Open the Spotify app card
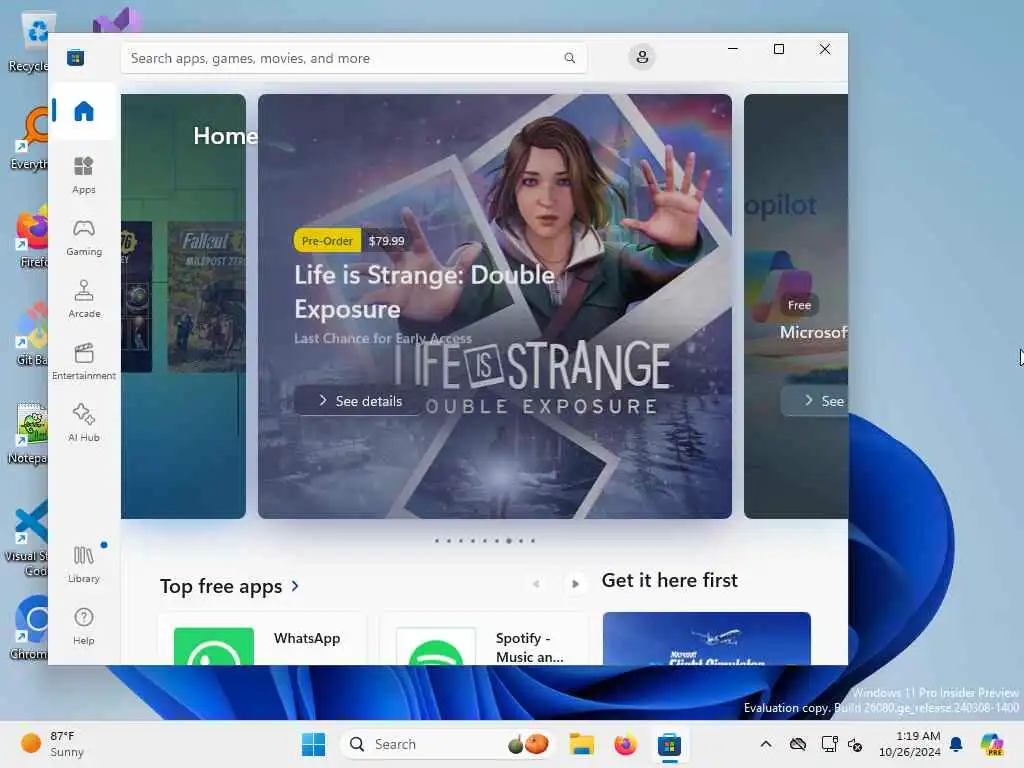The height and width of the screenshot is (768, 1024). coord(485,640)
